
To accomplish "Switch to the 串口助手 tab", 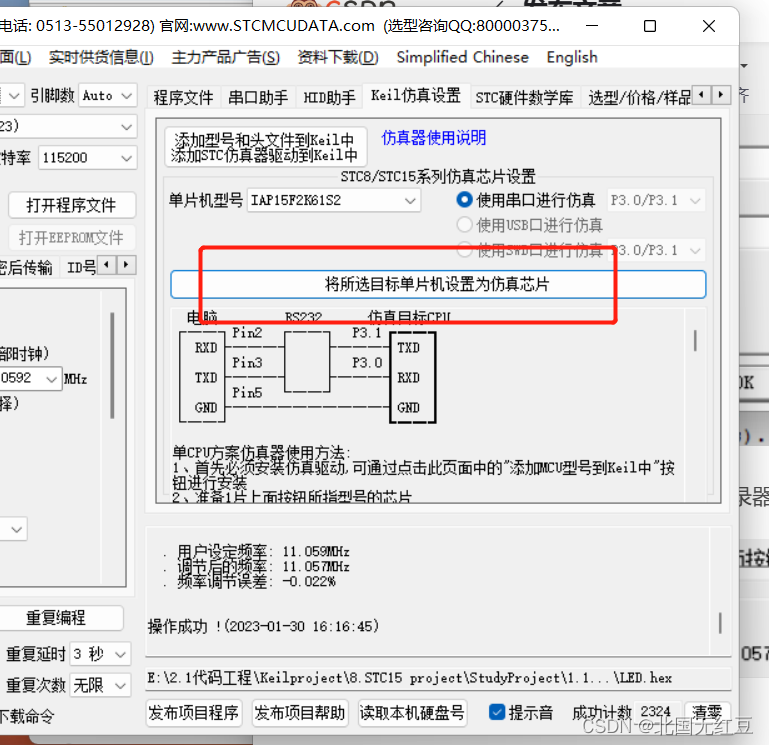I will point(258,97).
